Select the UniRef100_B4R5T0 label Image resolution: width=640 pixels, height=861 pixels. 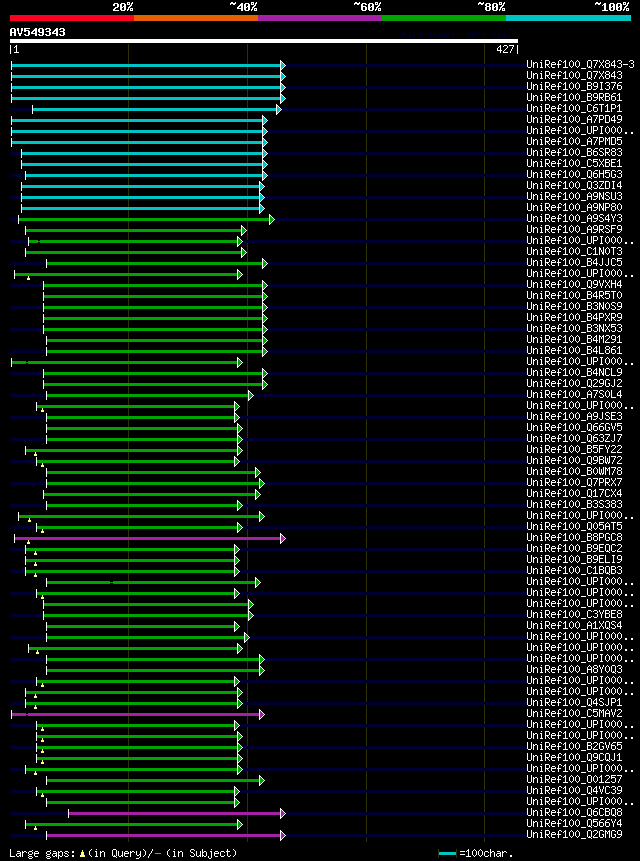[574, 295]
